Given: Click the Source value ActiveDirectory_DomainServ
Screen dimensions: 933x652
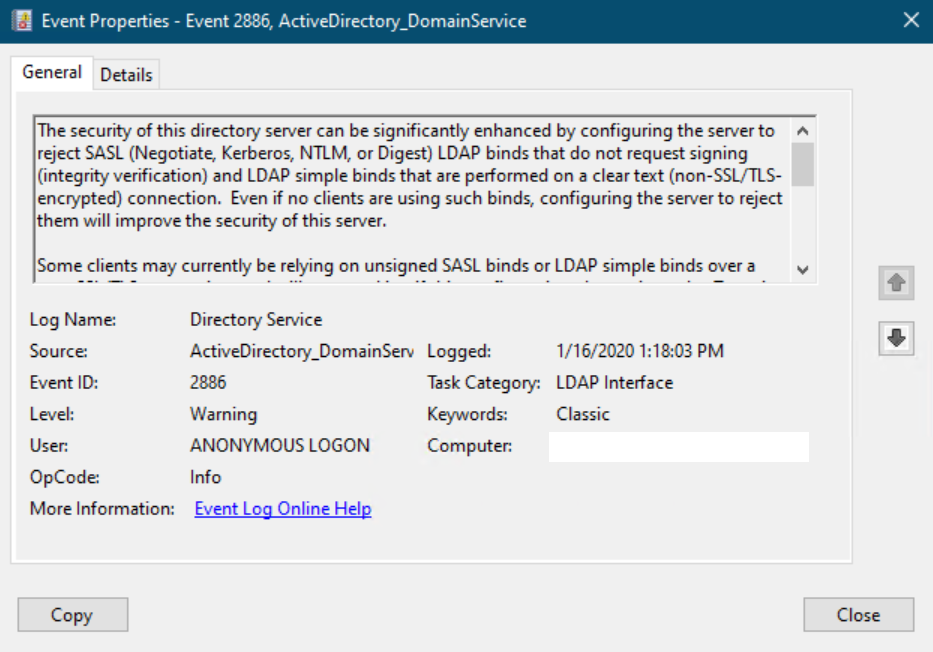Looking at the screenshot, I should (x=302, y=351).
